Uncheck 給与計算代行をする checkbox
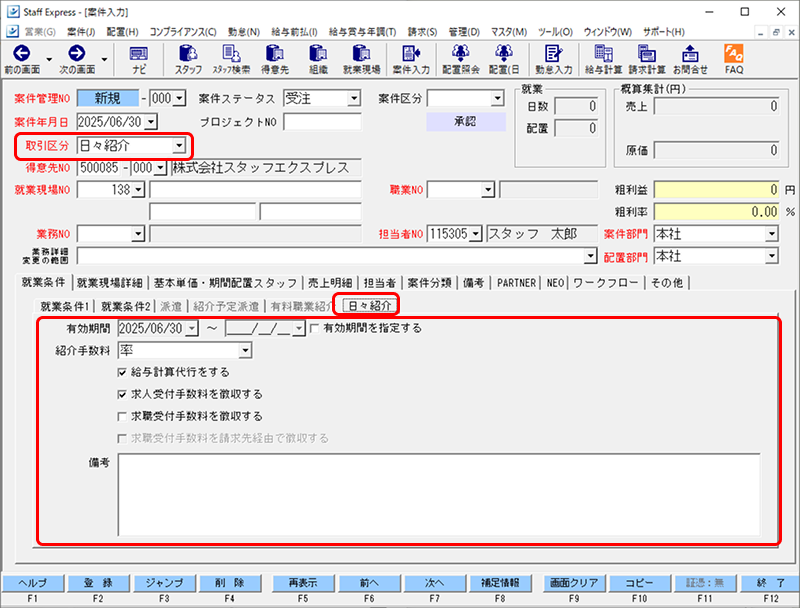 pyautogui.click(x=122, y=372)
